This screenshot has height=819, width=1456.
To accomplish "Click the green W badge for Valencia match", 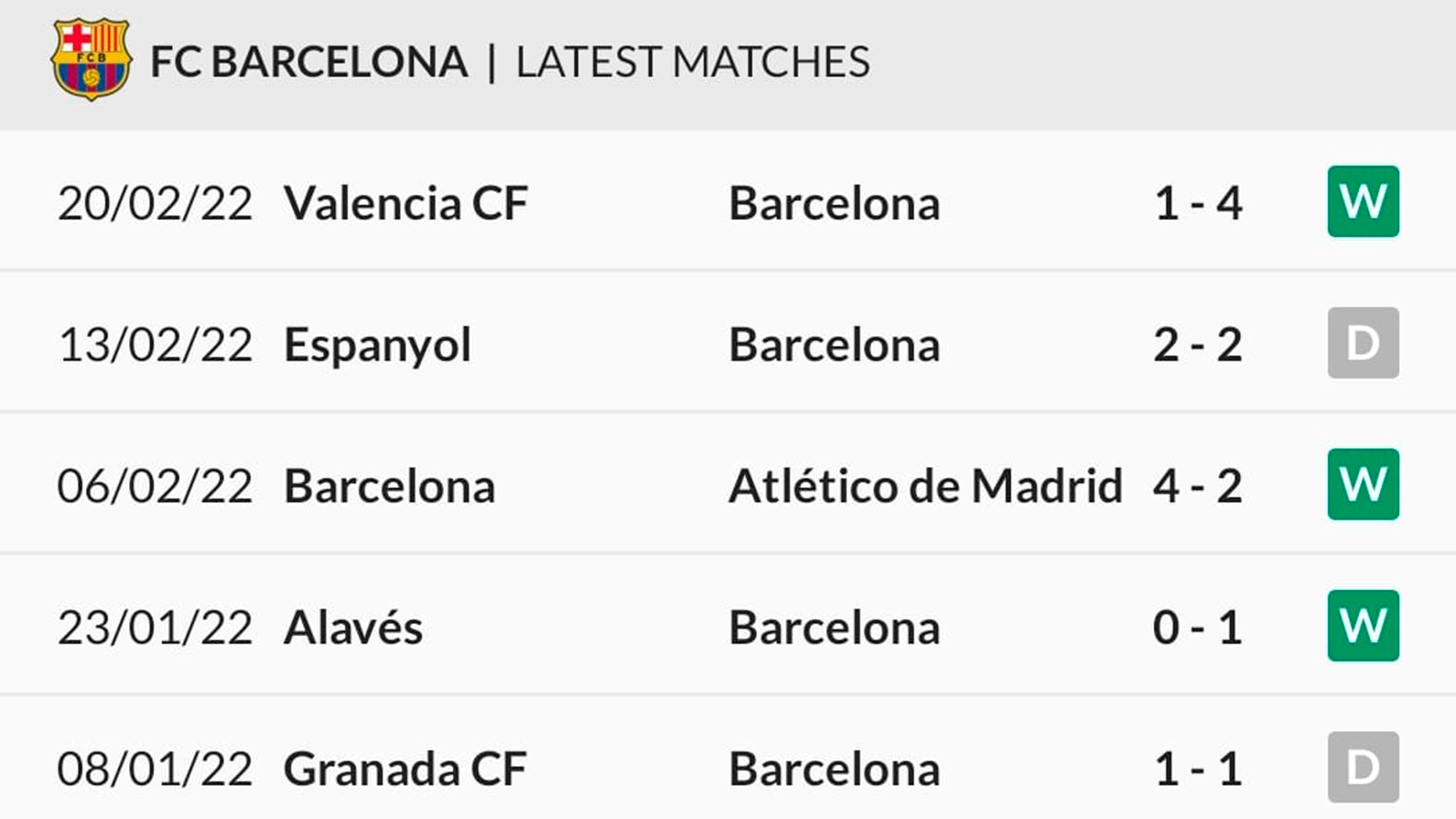I will 1363,202.
